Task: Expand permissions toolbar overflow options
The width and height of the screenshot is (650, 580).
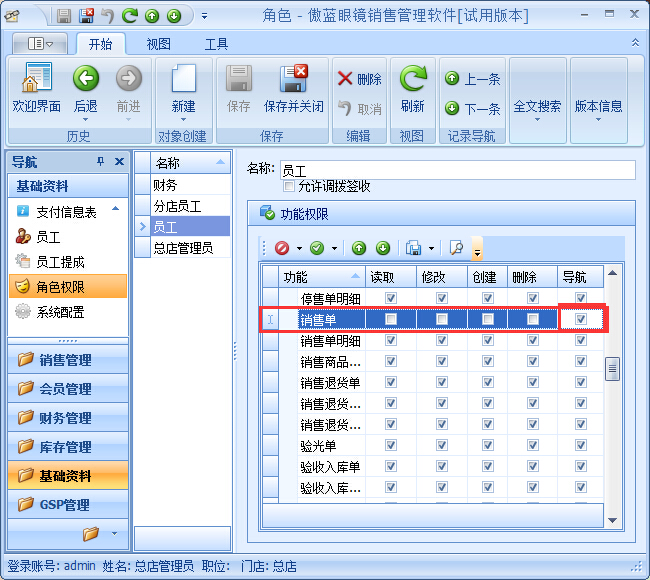Action: pos(477,249)
